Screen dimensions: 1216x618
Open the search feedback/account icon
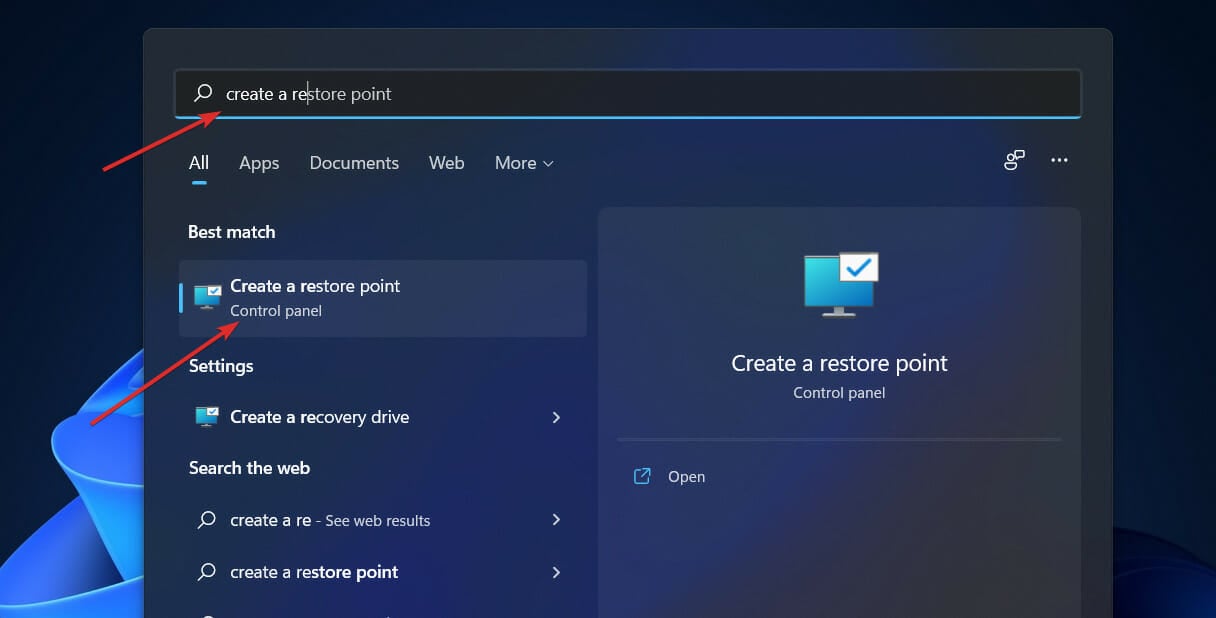point(1014,161)
